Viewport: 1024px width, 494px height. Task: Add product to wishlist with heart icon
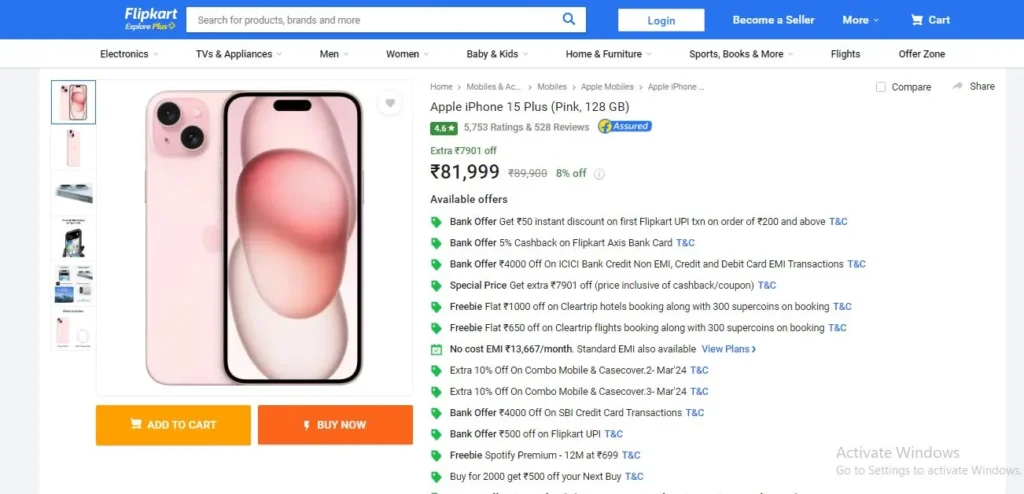tap(390, 103)
